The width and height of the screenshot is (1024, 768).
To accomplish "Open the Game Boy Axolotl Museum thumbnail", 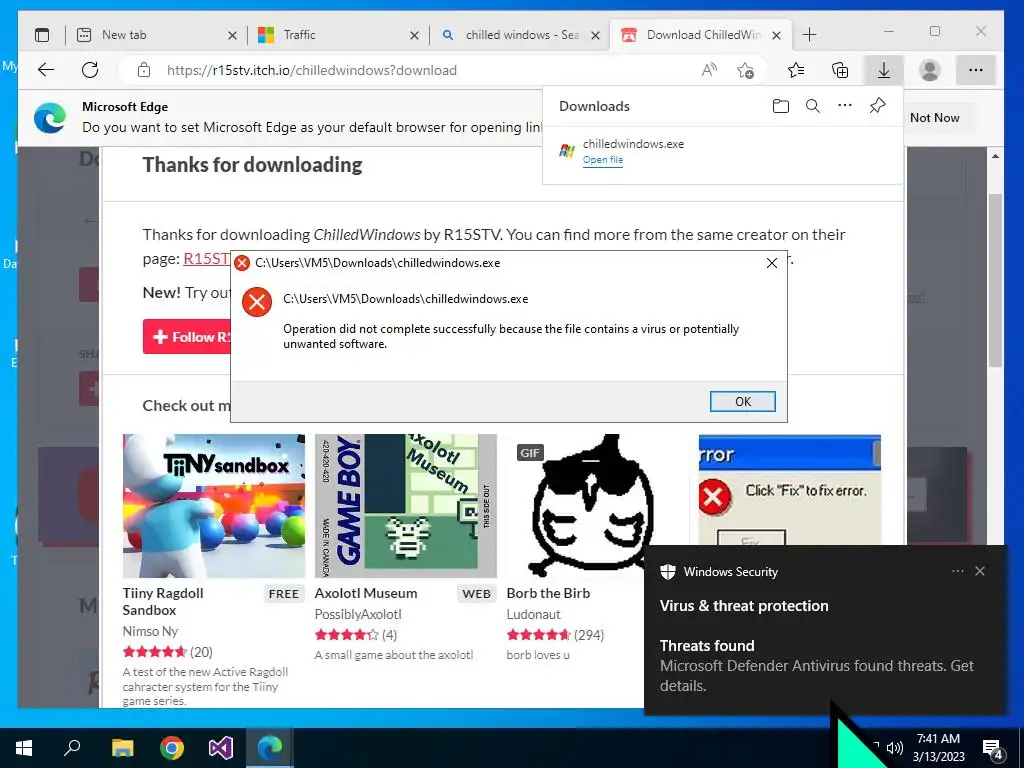I will [406, 505].
